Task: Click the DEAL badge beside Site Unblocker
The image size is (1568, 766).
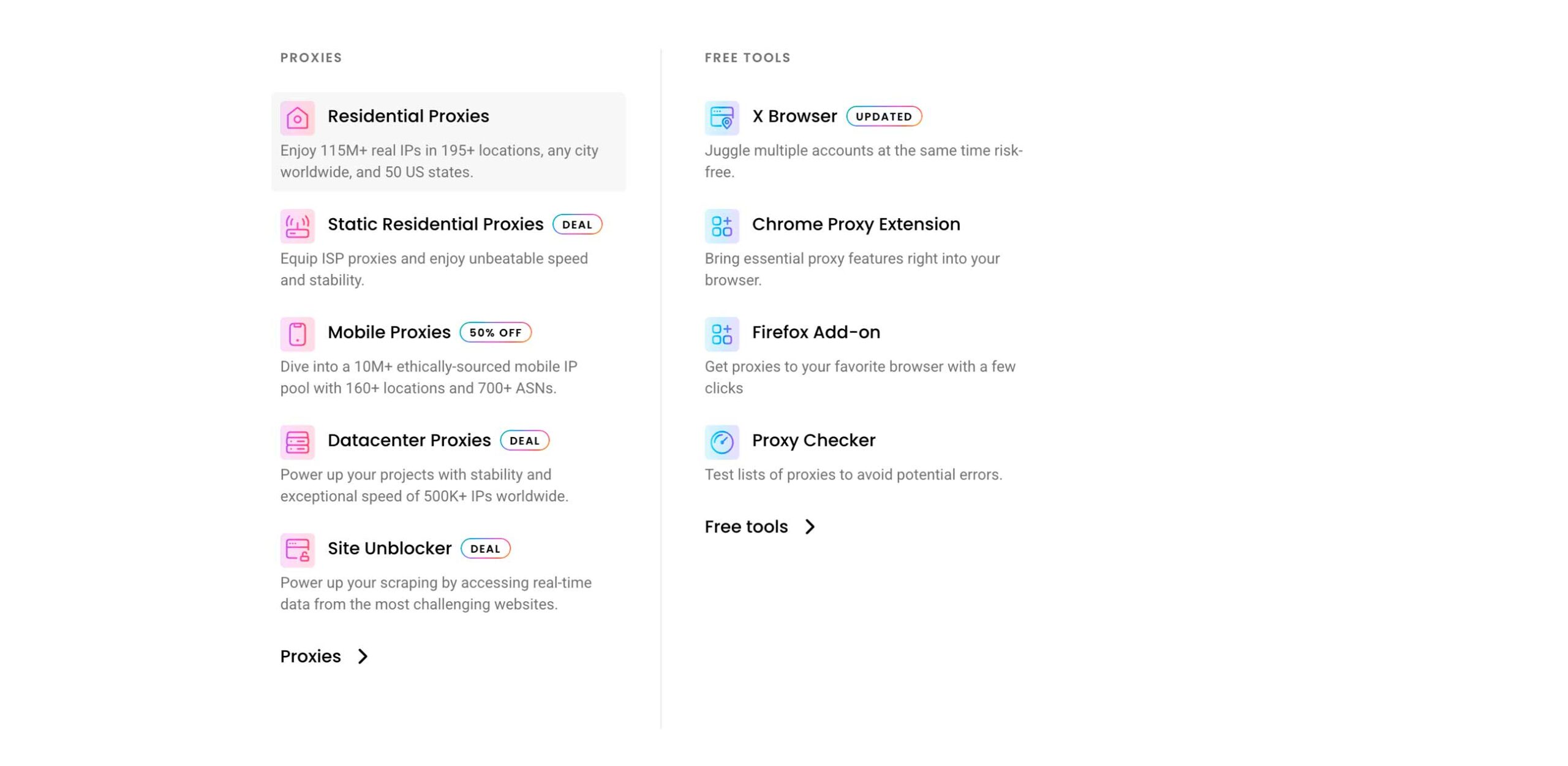Action: (x=485, y=548)
